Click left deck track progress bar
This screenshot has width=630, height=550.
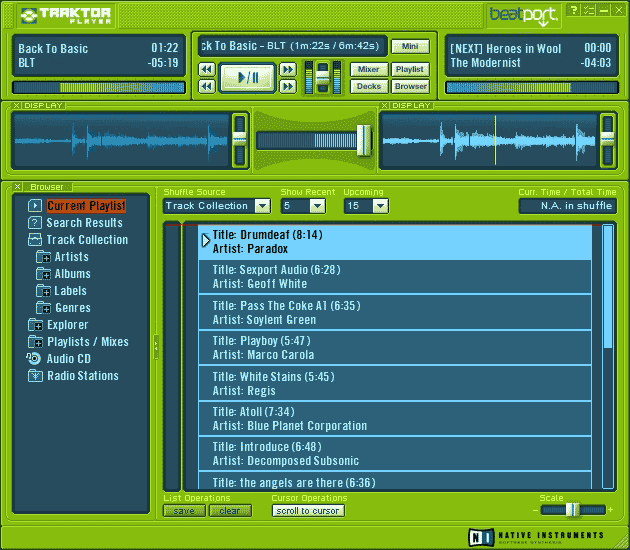(x=99, y=87)
